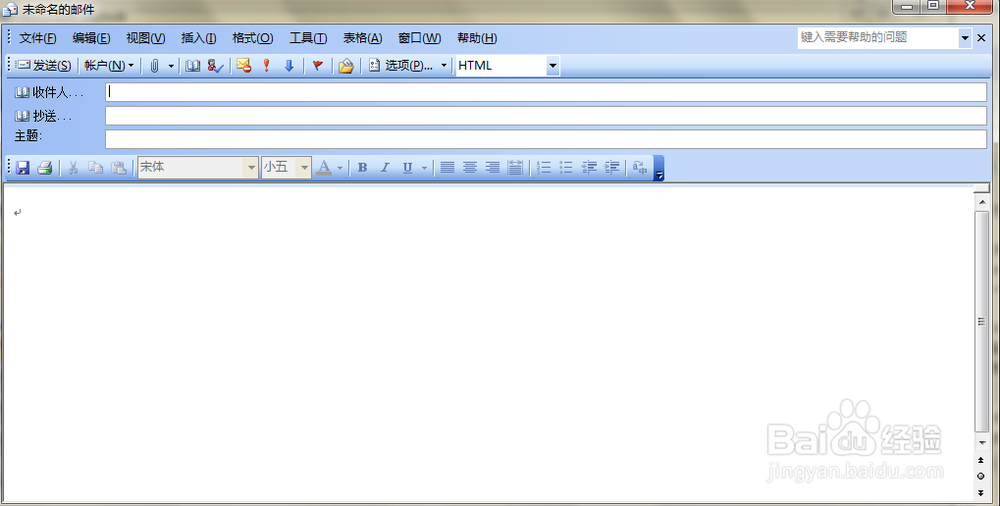Click the vertical scrollbar down arrow

982,443
